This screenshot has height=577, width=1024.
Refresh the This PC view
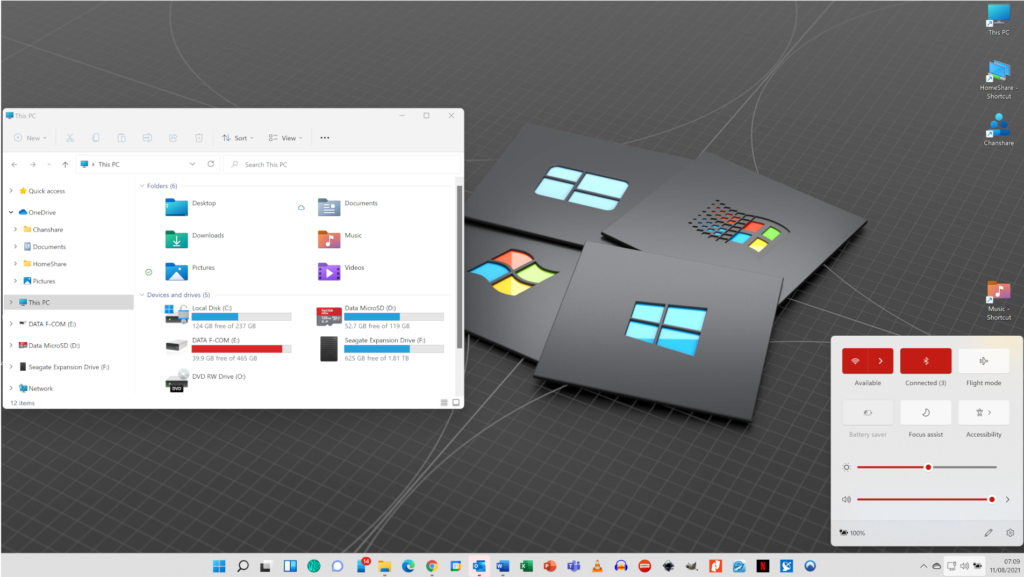click(x=211, y=164)
